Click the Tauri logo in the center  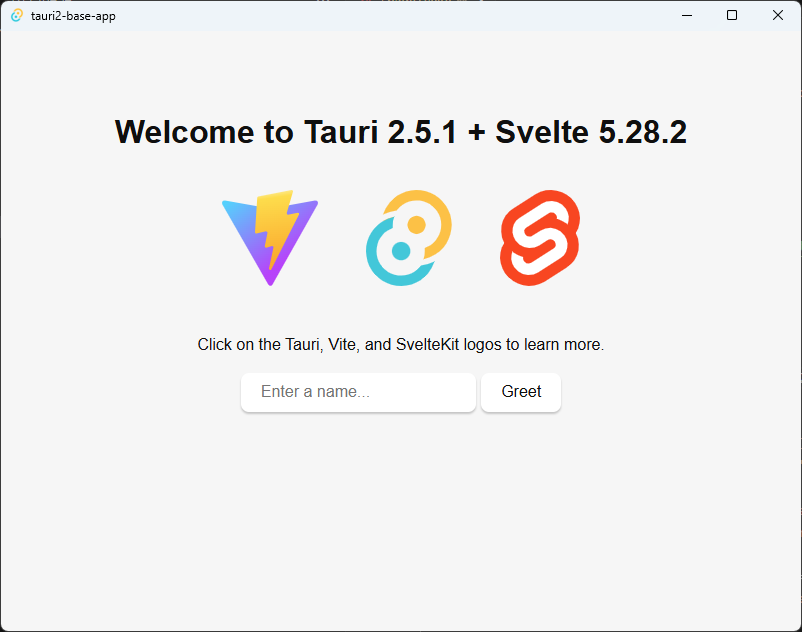pyautogui.click(x=409, y=238)
